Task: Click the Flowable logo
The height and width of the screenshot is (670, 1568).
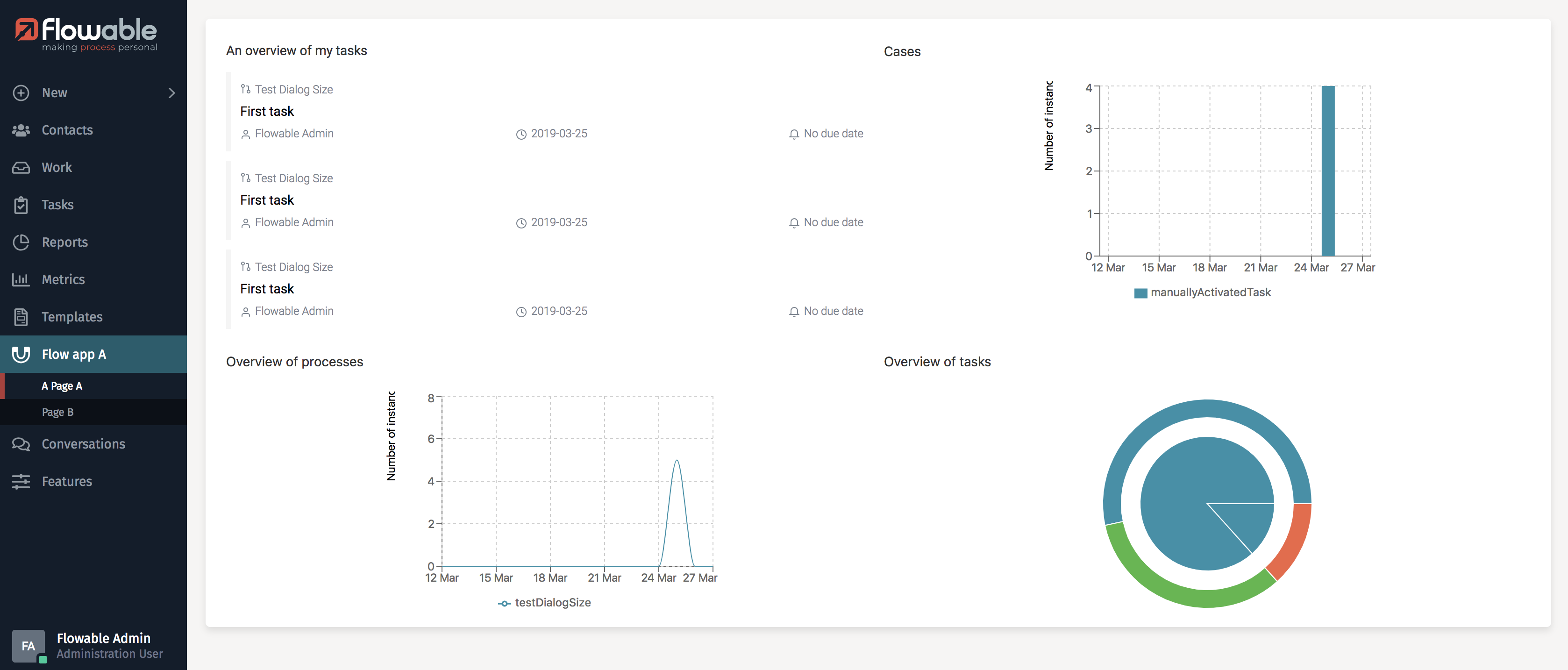Action: pos(86,34)
